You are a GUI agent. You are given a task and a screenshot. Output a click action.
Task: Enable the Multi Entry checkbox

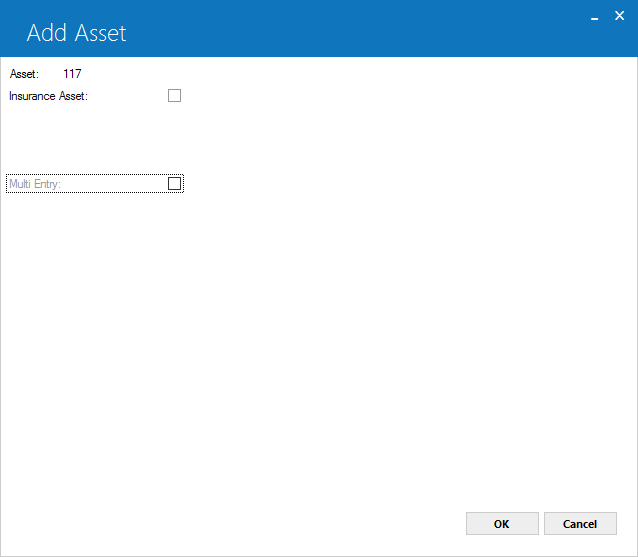pyautogui.click(x=174, y=183)
